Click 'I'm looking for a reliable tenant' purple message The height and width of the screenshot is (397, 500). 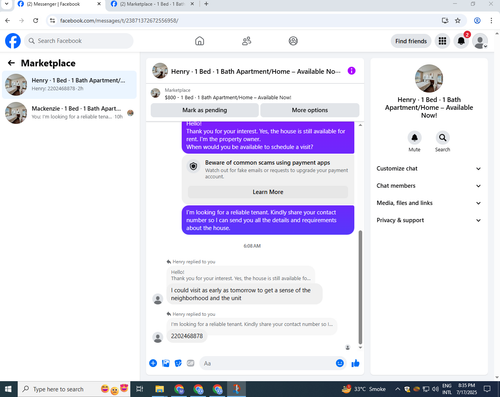pos(268,220)
